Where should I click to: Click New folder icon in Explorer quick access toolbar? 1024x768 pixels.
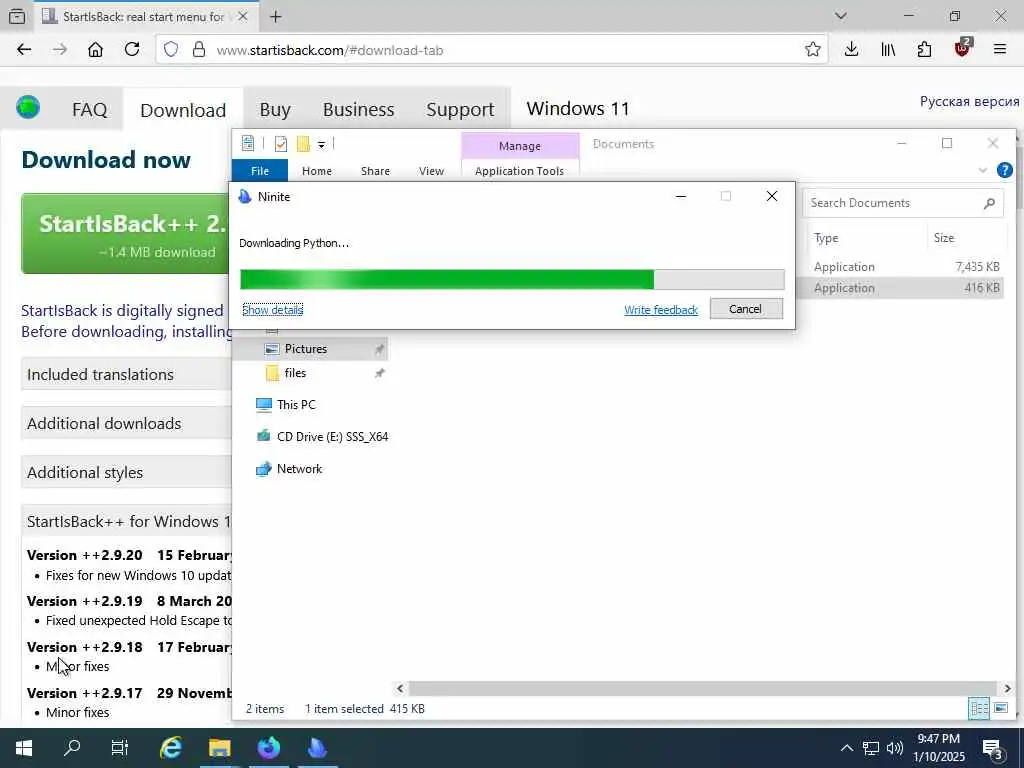pyautogui.click(x=303, y=144)
